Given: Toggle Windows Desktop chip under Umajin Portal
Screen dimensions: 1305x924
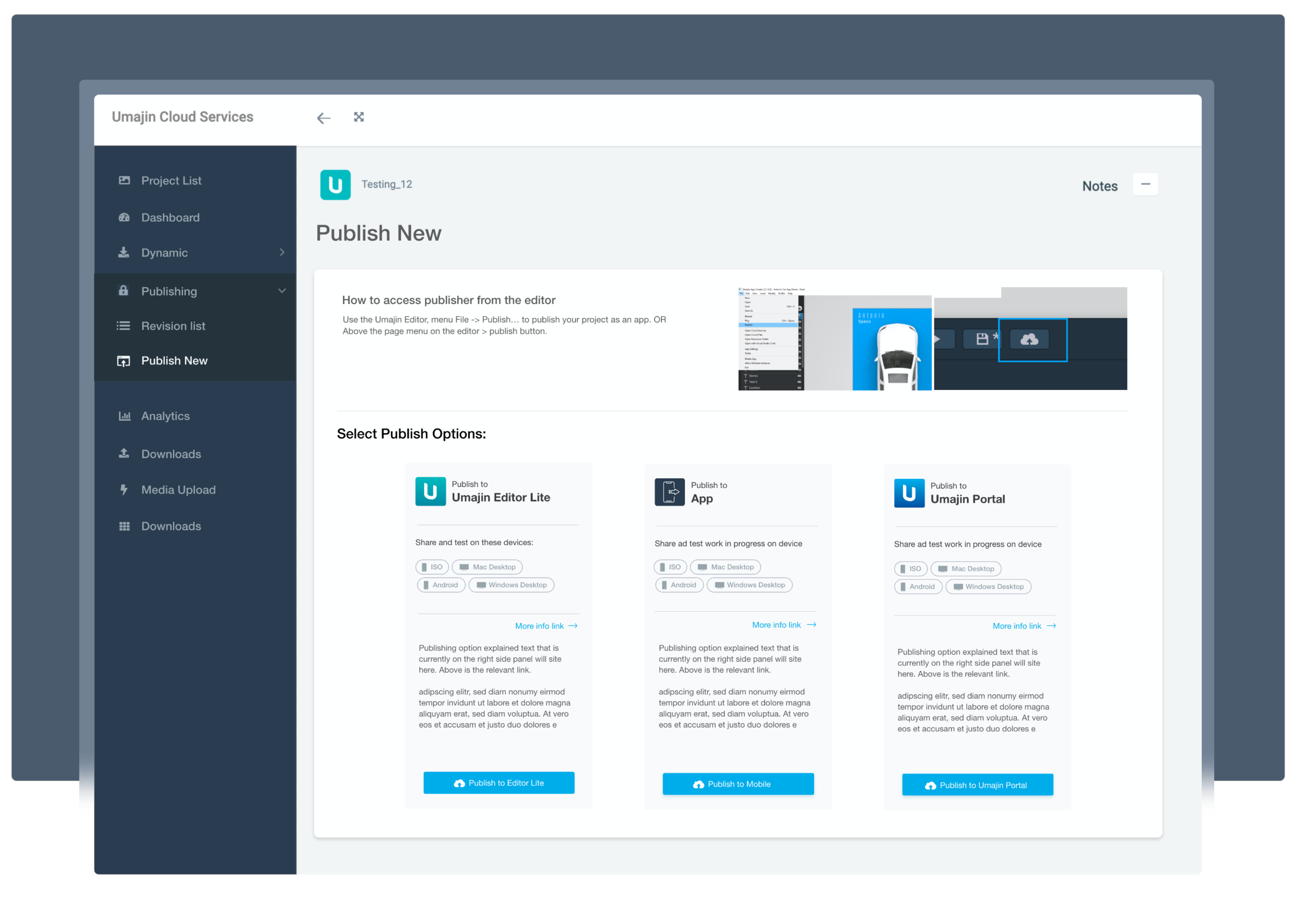Looking at the screenshot, I should pos(988,587).
